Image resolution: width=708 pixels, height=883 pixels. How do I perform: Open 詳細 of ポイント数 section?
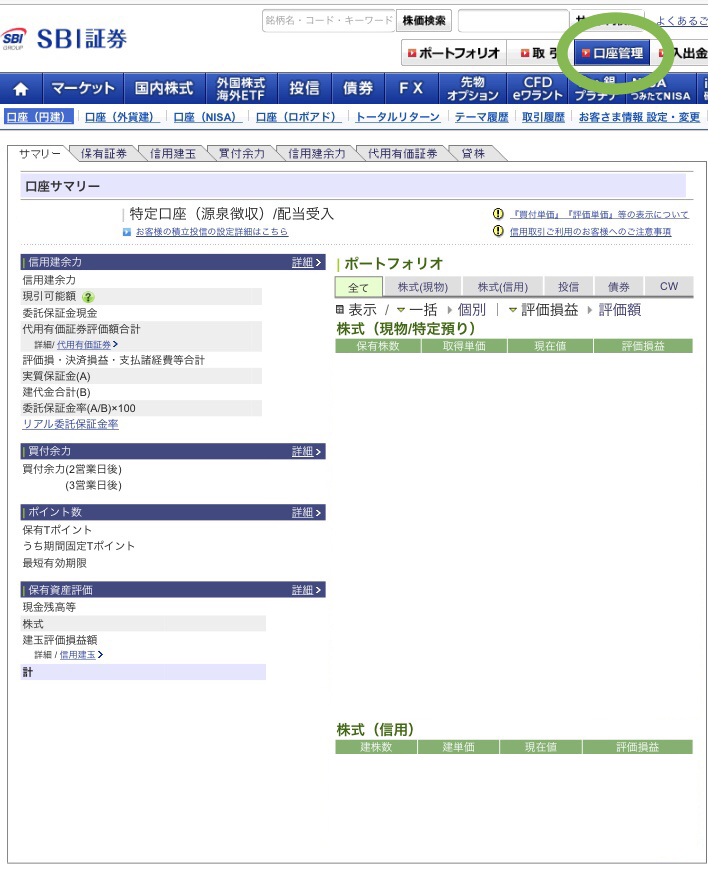(x=306, y=512)
